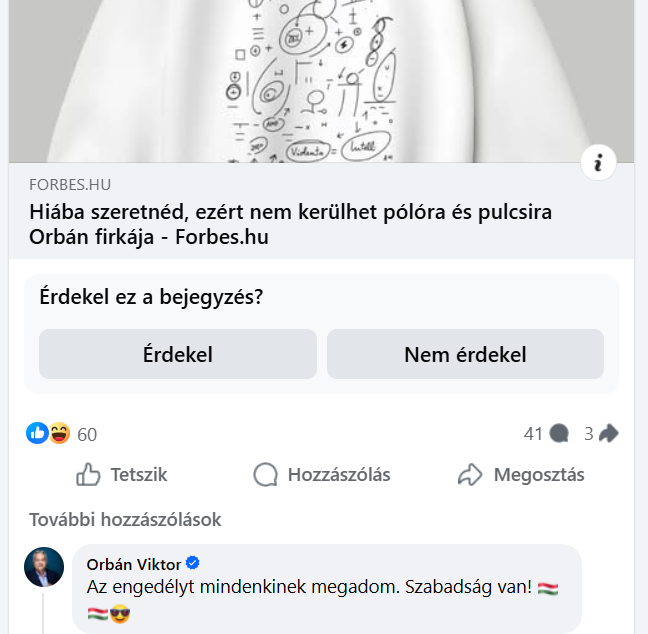Image resolution: width=648 pixels, height=634 pixels.
Task: Open the article preview image
Action: click(x=322, y=80)
